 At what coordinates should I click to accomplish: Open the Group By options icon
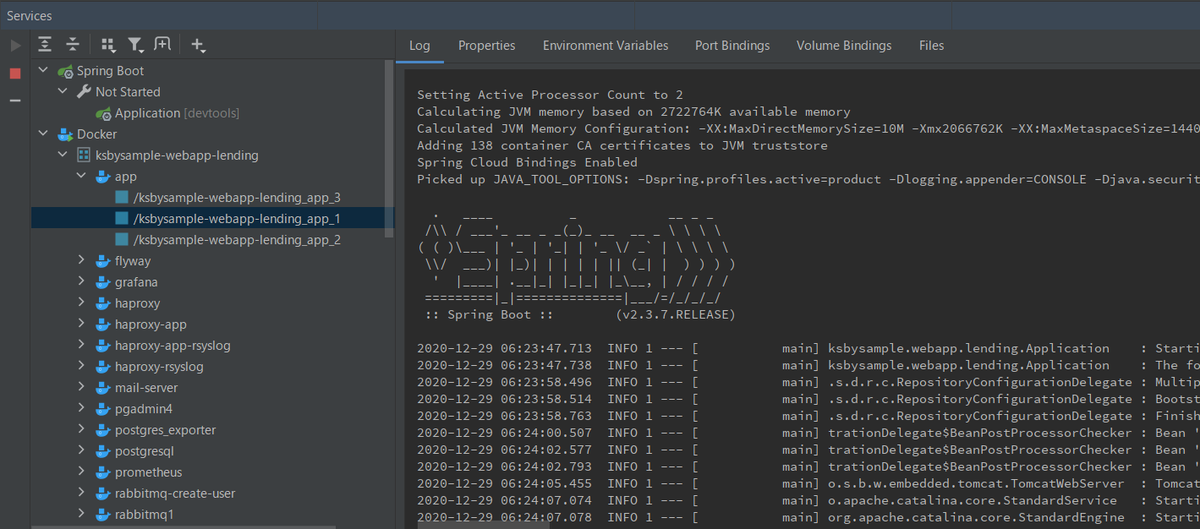pos(108,45)
